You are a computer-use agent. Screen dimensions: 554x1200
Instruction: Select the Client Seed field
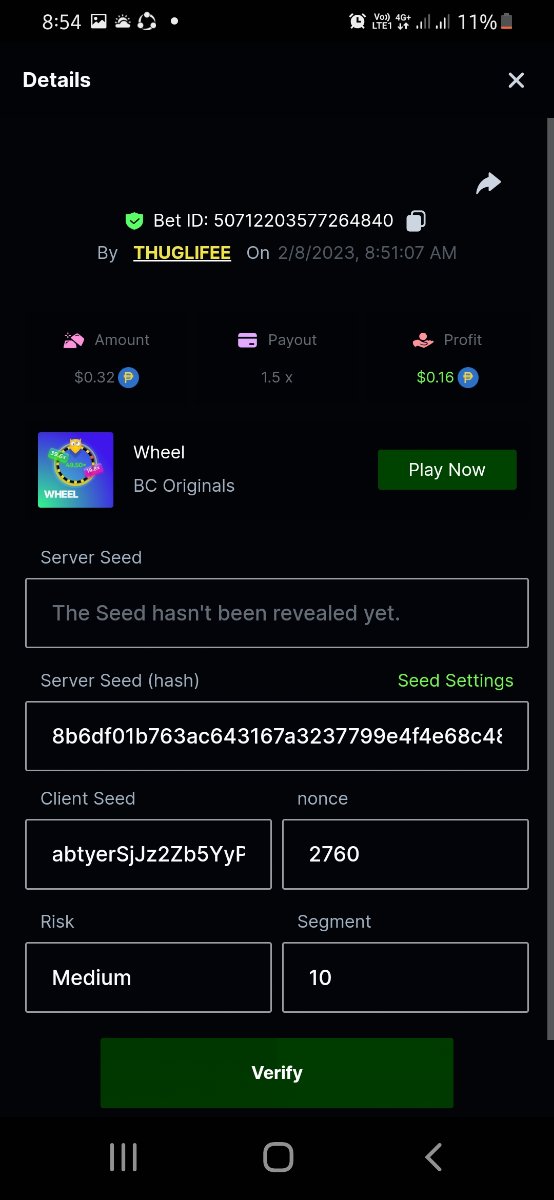(148, 854)
